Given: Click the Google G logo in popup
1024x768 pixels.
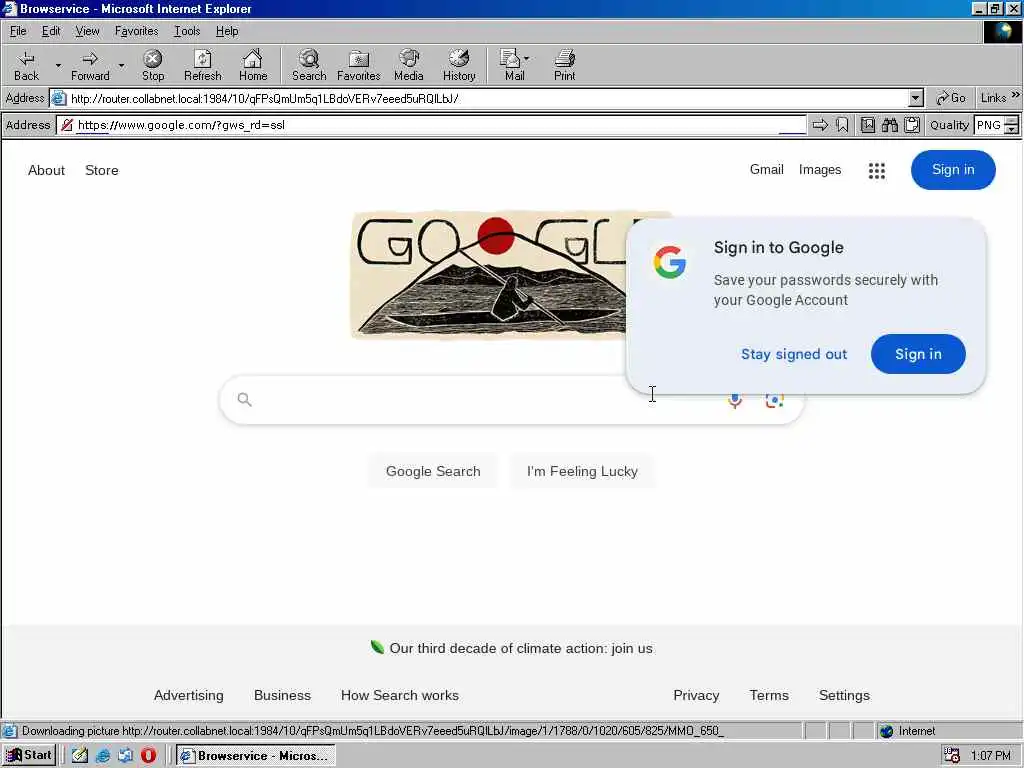Looking at the screenshot, I should pos(670,262).
